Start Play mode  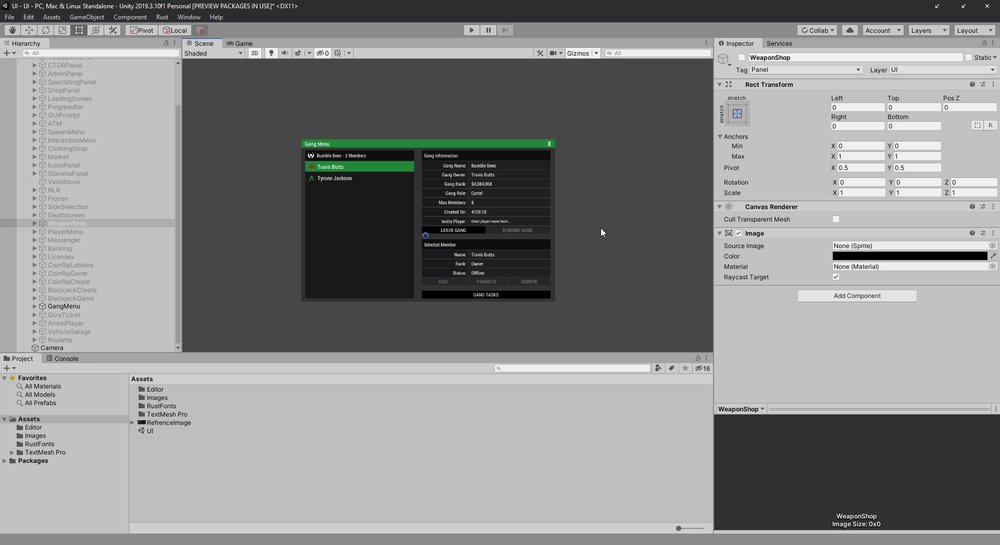point(471,30)
